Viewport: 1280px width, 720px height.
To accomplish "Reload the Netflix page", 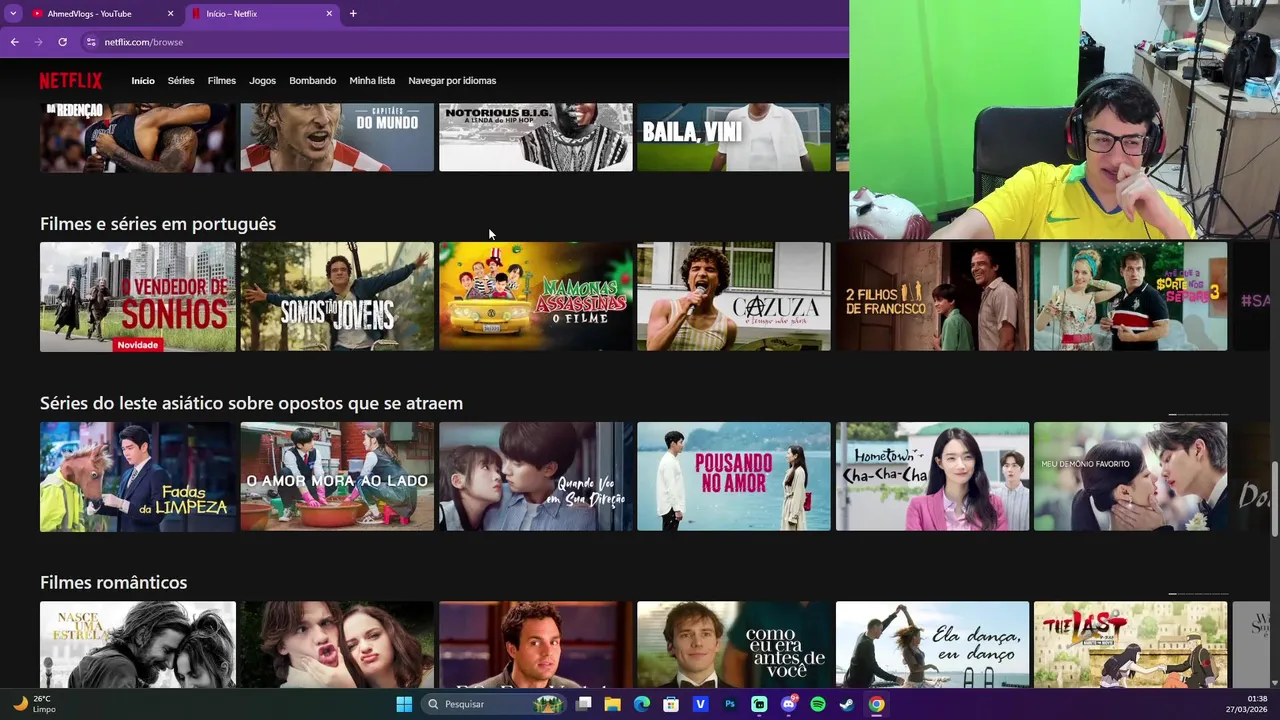I will tap(62, 42).
